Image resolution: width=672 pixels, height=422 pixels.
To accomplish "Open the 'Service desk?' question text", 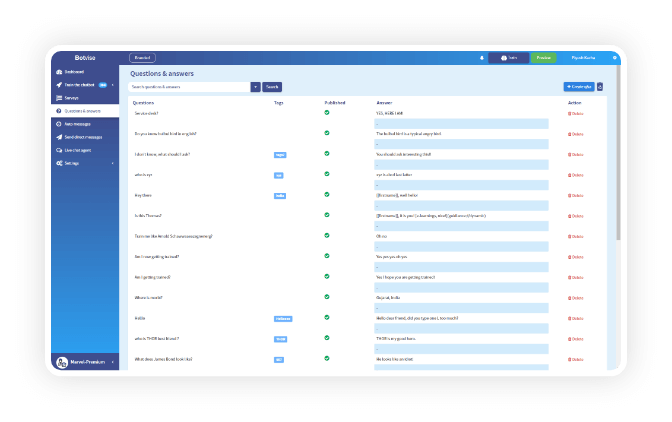I will (x=146, y=114).
